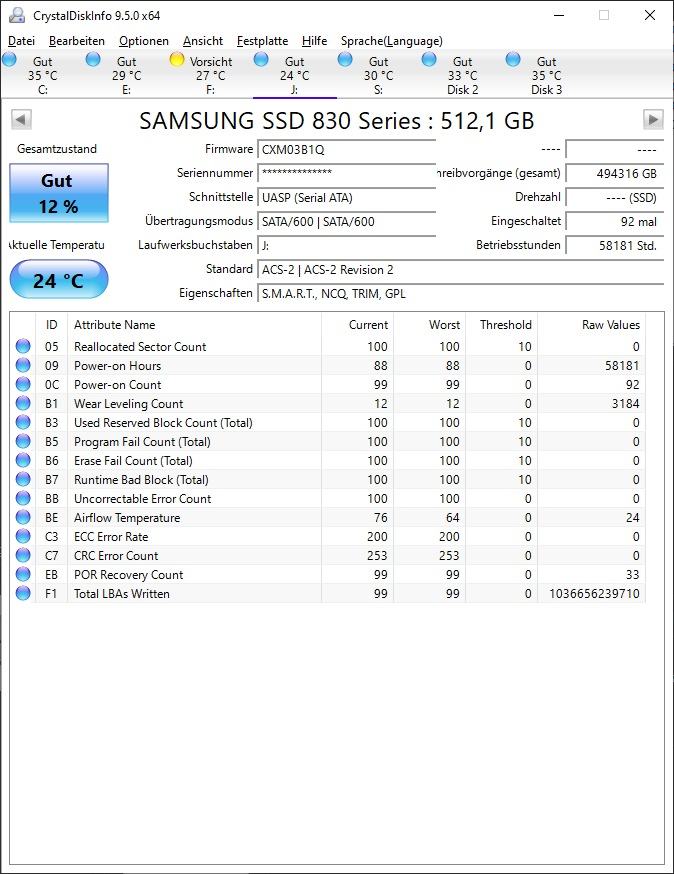Screen dimensions: 674x874
Task: Click the status icon for Power-on Count
Action: (x=23, y=384)
